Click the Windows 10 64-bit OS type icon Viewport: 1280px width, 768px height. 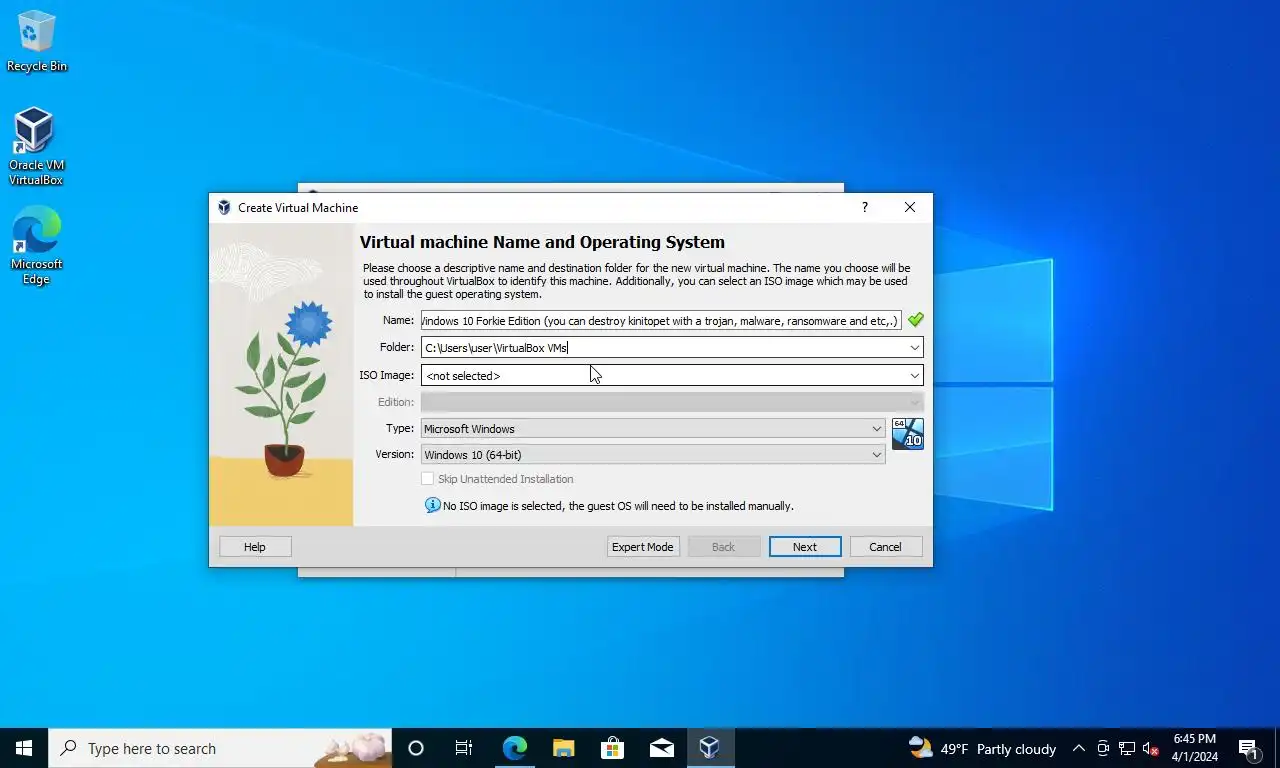click(907, 434)
